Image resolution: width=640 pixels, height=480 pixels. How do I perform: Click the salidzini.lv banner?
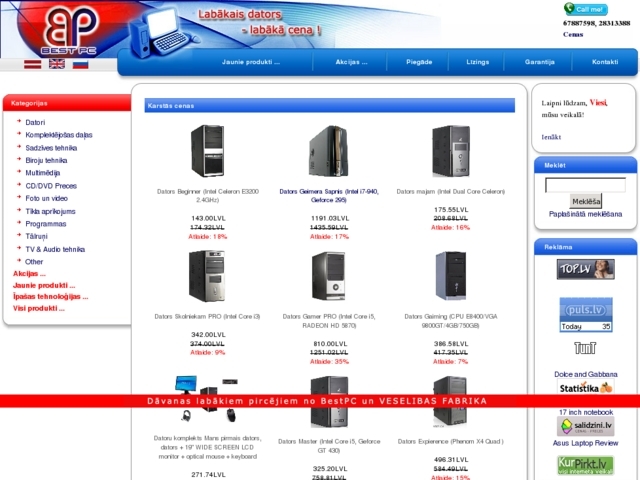(585, 427)
